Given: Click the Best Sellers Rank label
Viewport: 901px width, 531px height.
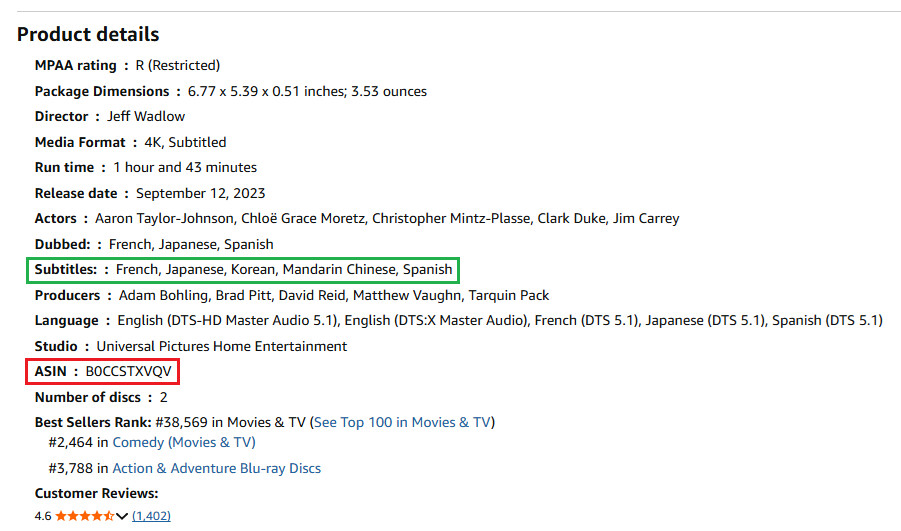Looking at the screenshot, I should [93, 422].
